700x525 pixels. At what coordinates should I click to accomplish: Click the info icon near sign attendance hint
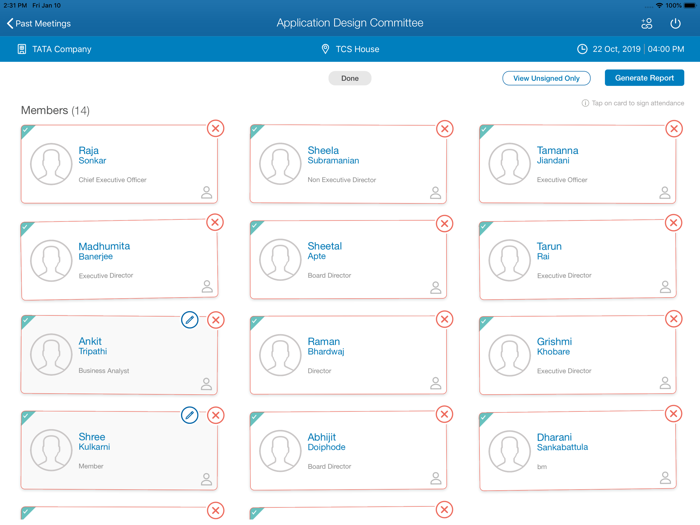(x=585, y=103)
